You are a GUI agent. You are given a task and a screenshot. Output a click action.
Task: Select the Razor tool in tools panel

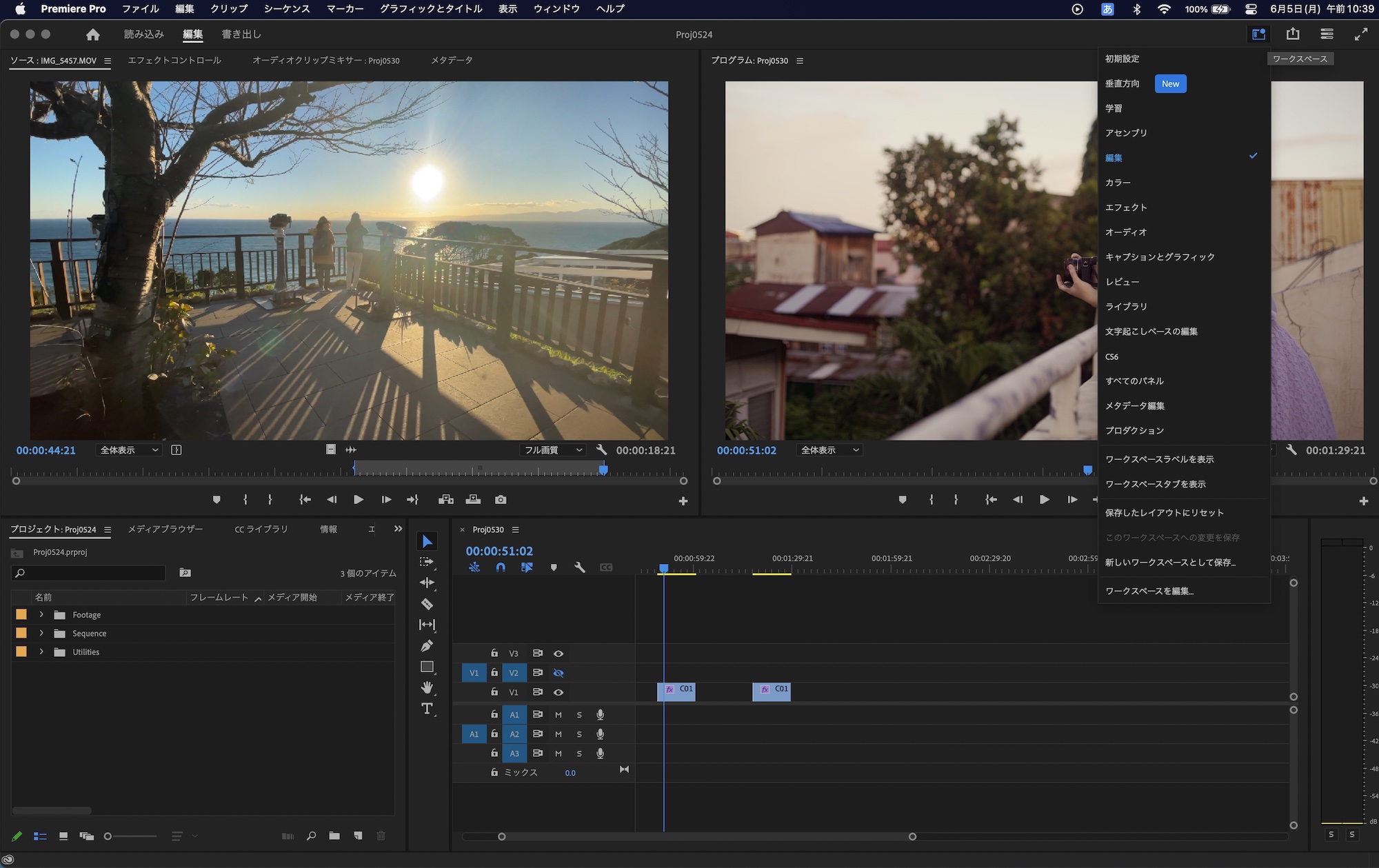(427, 604)
